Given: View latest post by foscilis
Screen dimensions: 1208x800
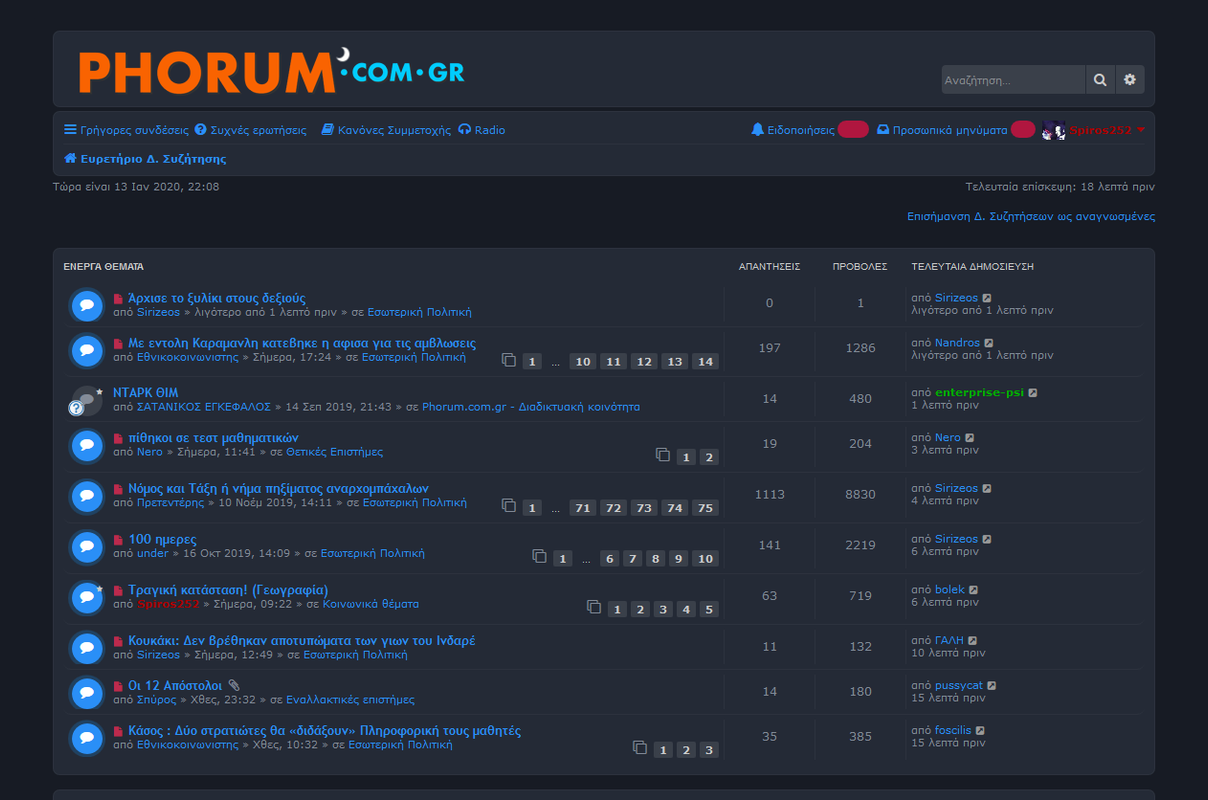Looking at the screenshot, I should 981,731.
